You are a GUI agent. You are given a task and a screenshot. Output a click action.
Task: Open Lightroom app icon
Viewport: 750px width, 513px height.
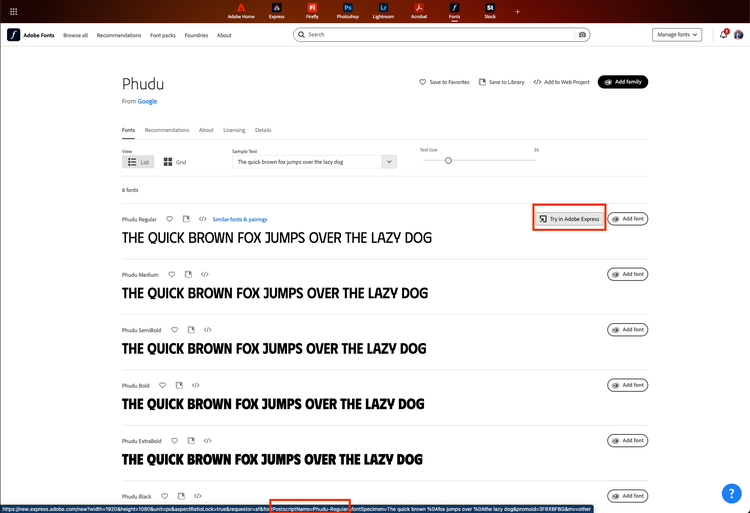[x=383, y=11]
